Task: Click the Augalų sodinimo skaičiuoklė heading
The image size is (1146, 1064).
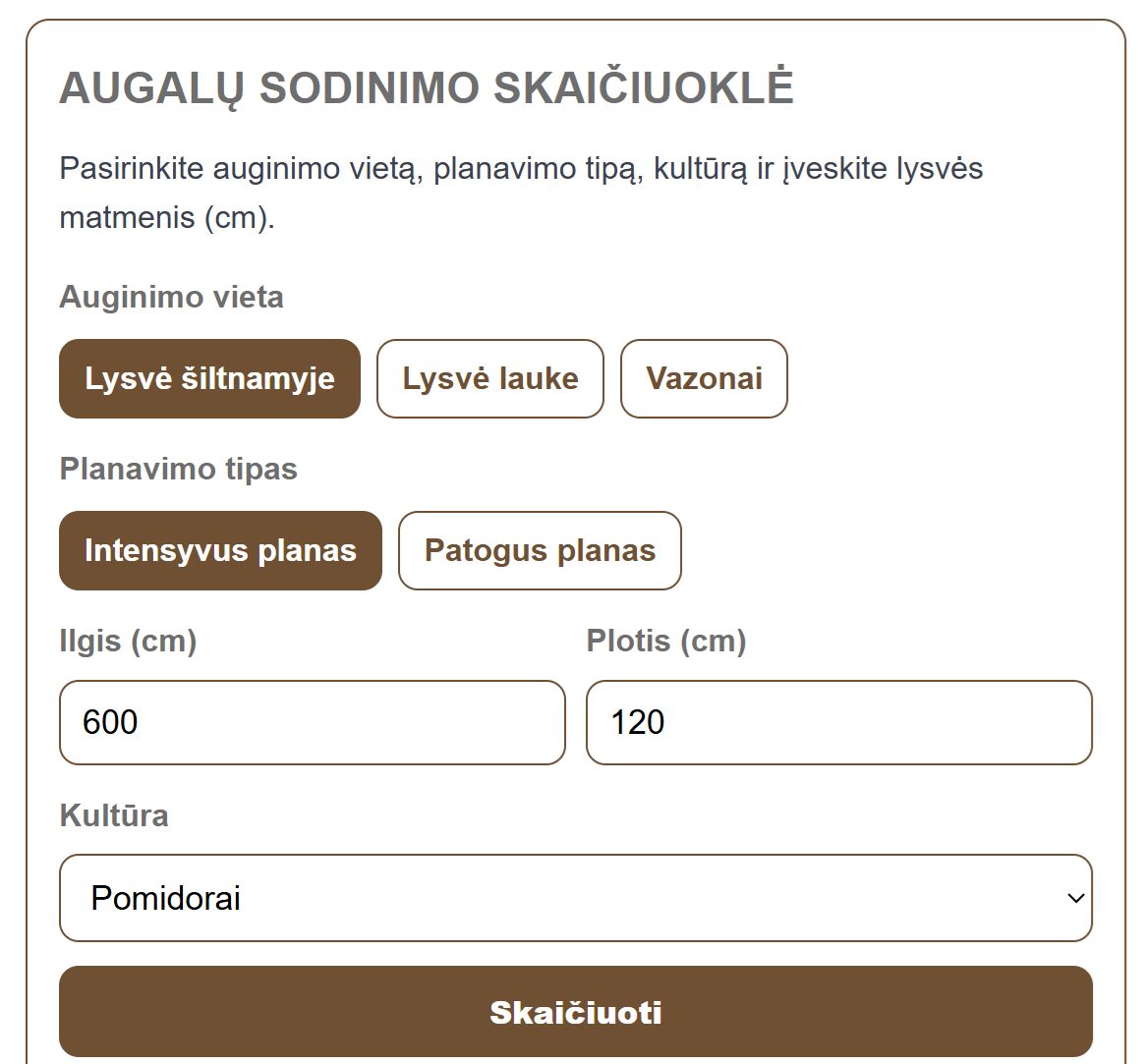Action: pos(426,87)
